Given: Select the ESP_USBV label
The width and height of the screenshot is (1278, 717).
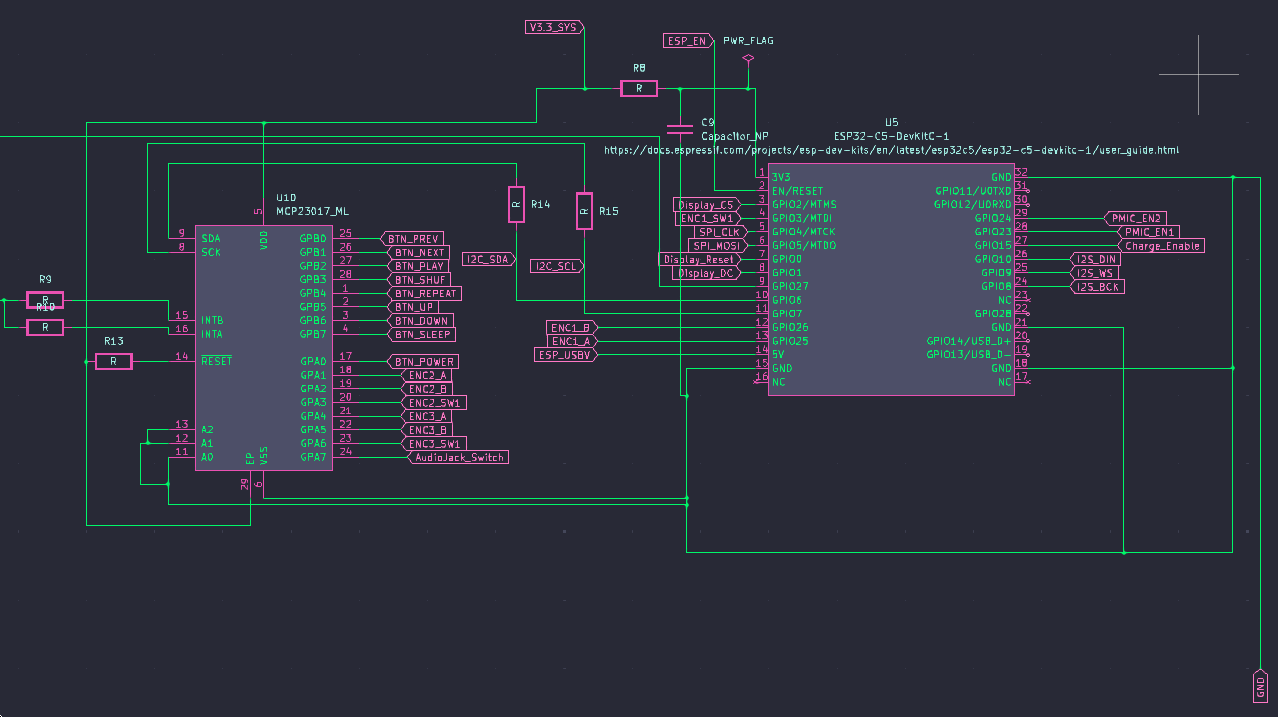Looking at the screenshot, I should pos(567,354).
